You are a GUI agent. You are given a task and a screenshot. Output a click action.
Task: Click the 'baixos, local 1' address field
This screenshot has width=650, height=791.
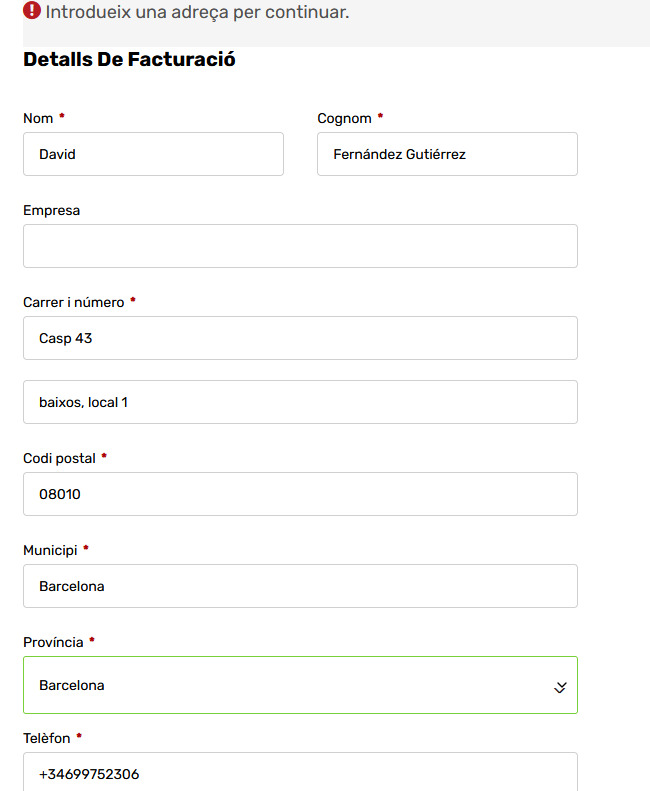tap(300, 402)
